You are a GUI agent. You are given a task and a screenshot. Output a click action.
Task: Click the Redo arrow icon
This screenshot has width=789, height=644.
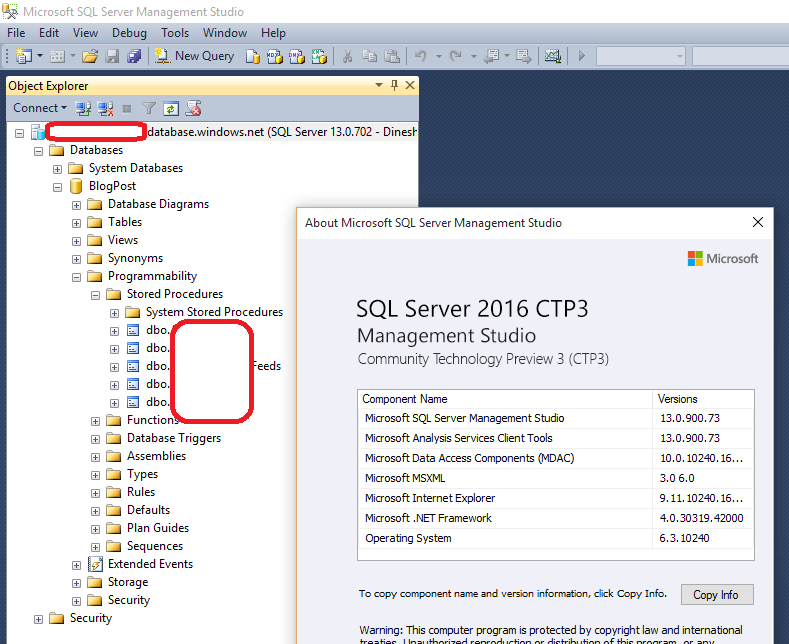coord(455,56)
